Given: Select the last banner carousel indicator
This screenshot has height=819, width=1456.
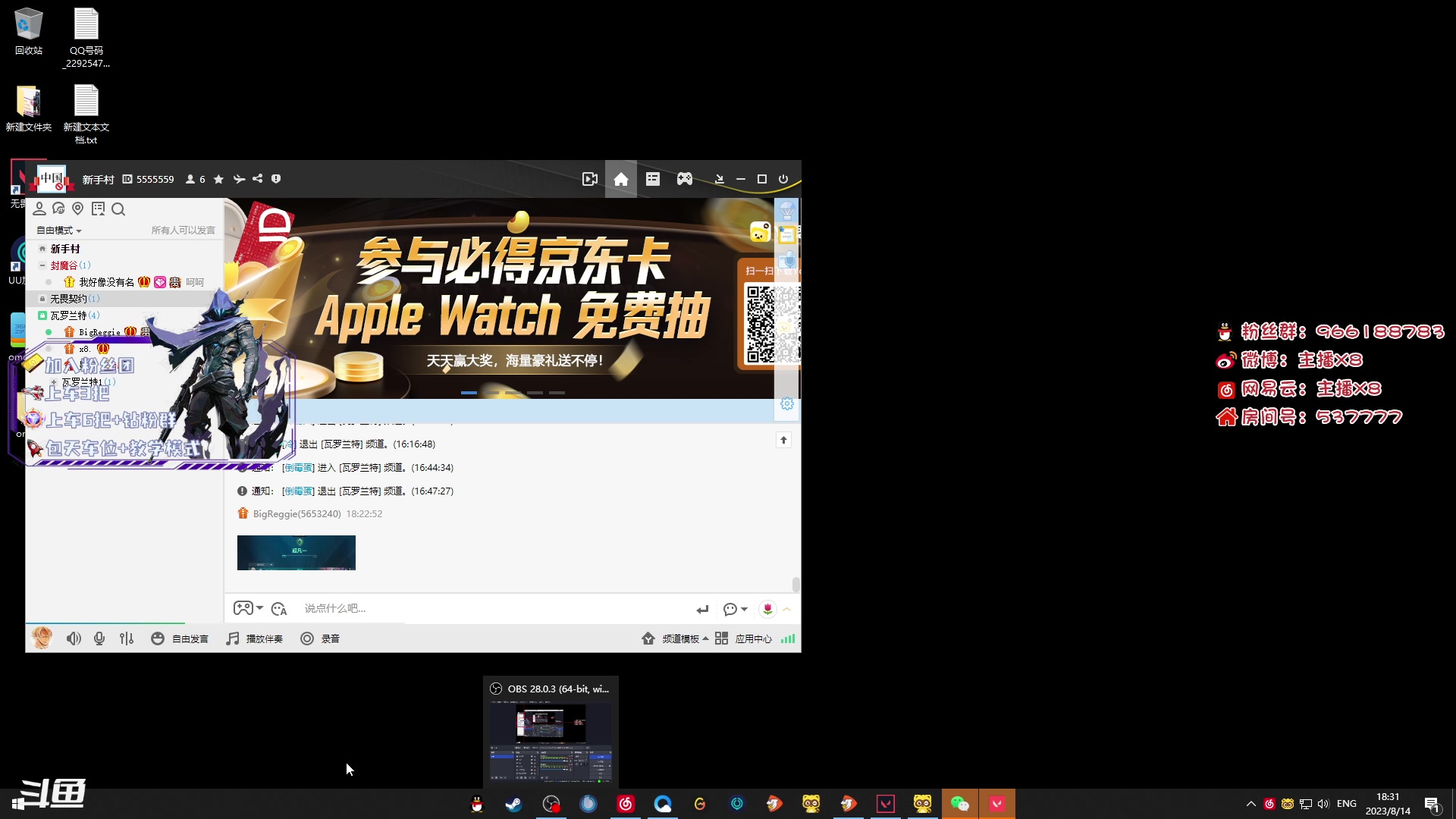Looking at the screenshot, I should click(557, 393).
